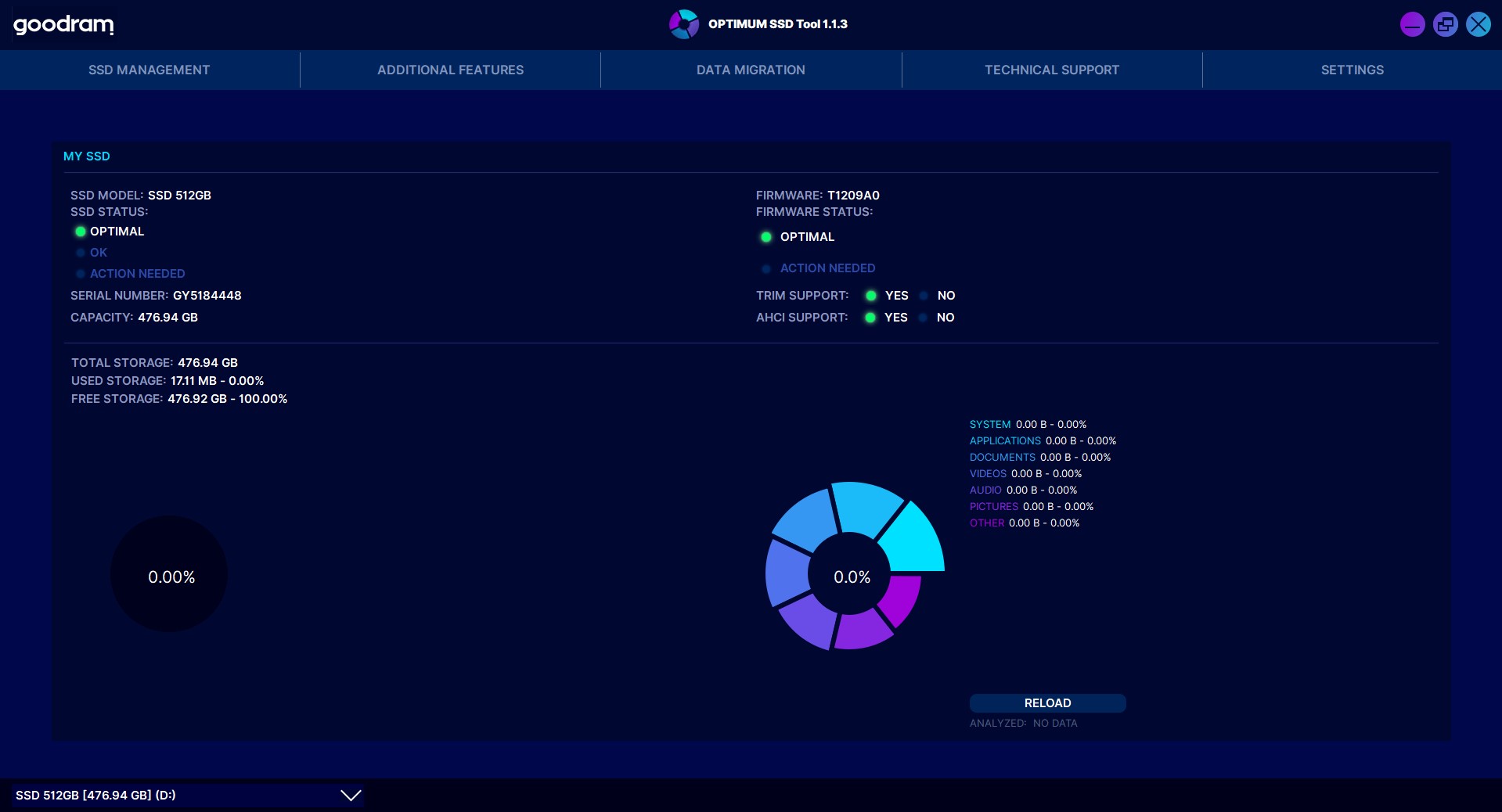
Task: Go to the Data Migration tab
Action: click(x=751, y=70)
